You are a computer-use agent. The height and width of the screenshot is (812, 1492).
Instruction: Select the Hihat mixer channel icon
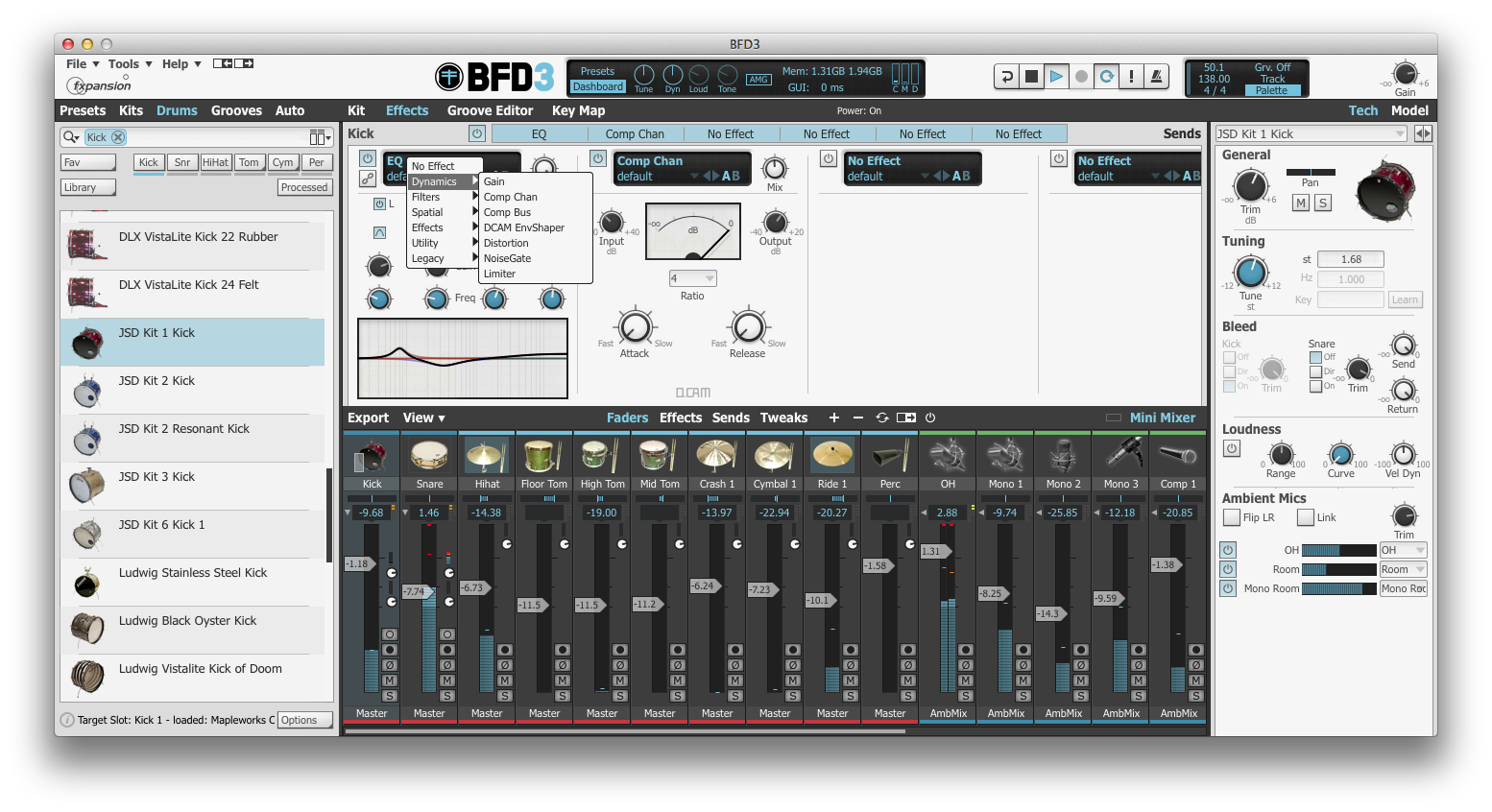point(487,455)
